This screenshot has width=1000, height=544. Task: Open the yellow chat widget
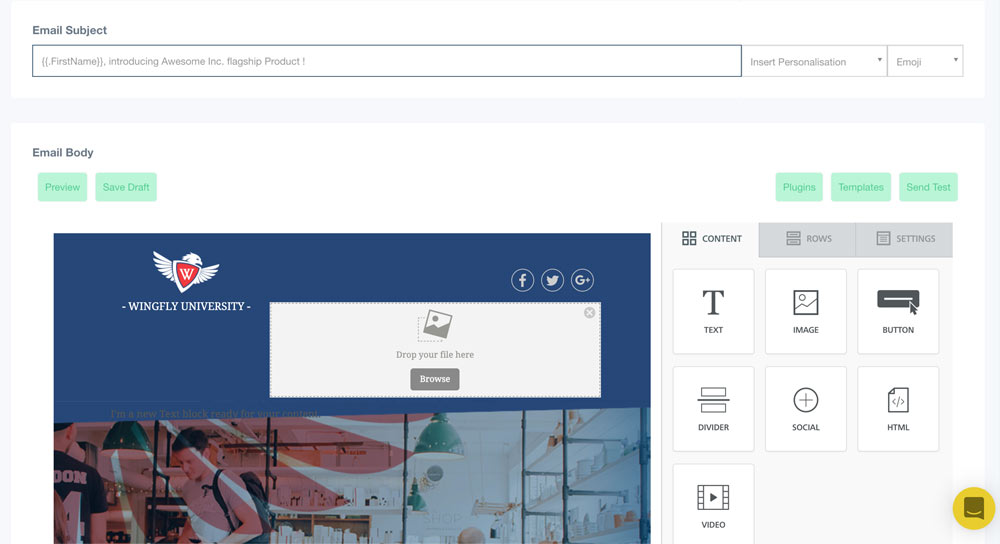(x=973, y=508)
